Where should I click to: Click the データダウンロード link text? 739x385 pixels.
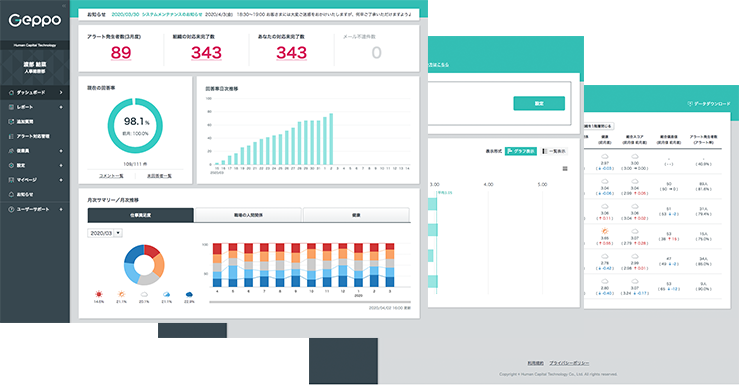point(712,104)
